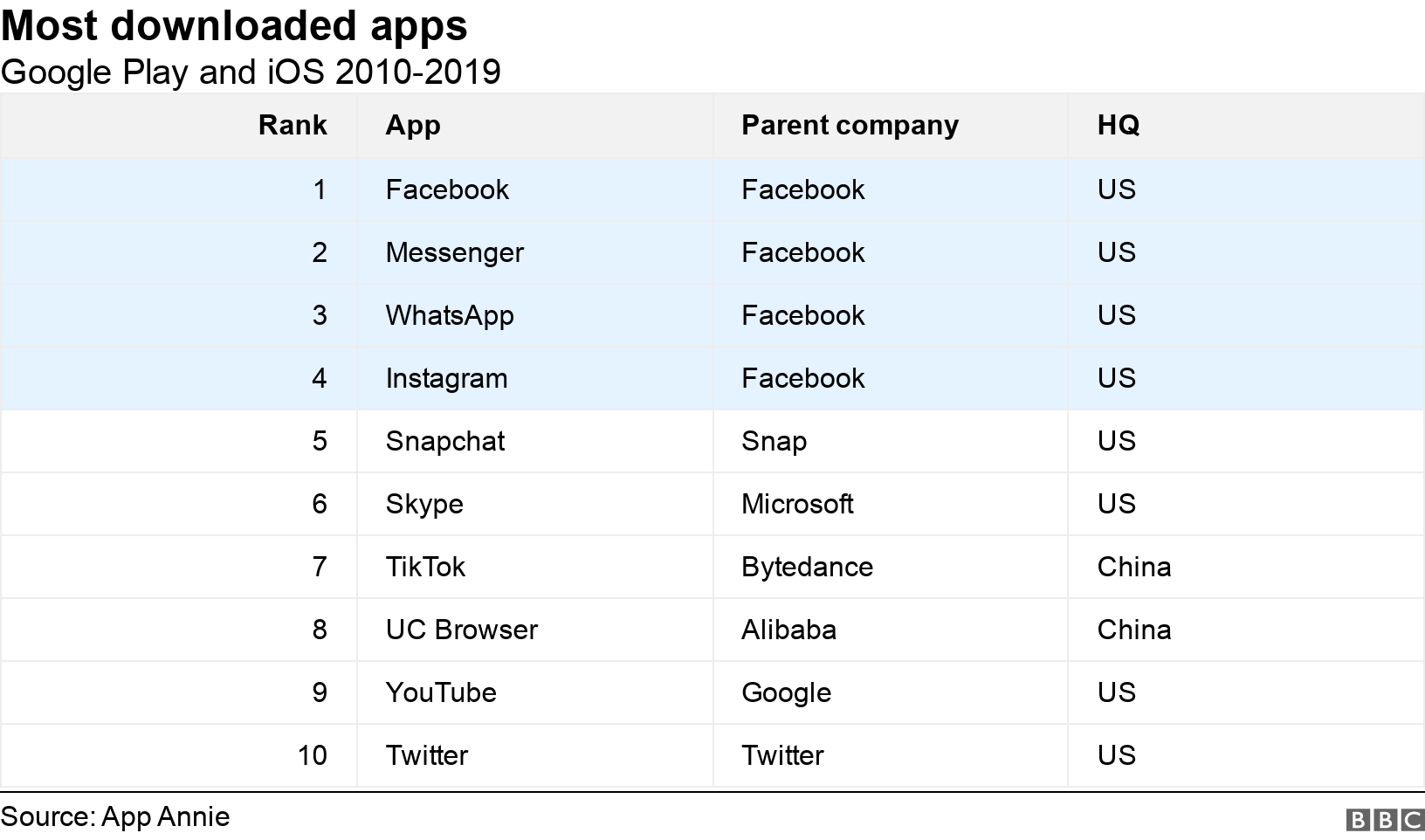Screen dimensions: 1425x840
Task: Click the Microsoft parent company cell
Action: (x=797, y=504)
